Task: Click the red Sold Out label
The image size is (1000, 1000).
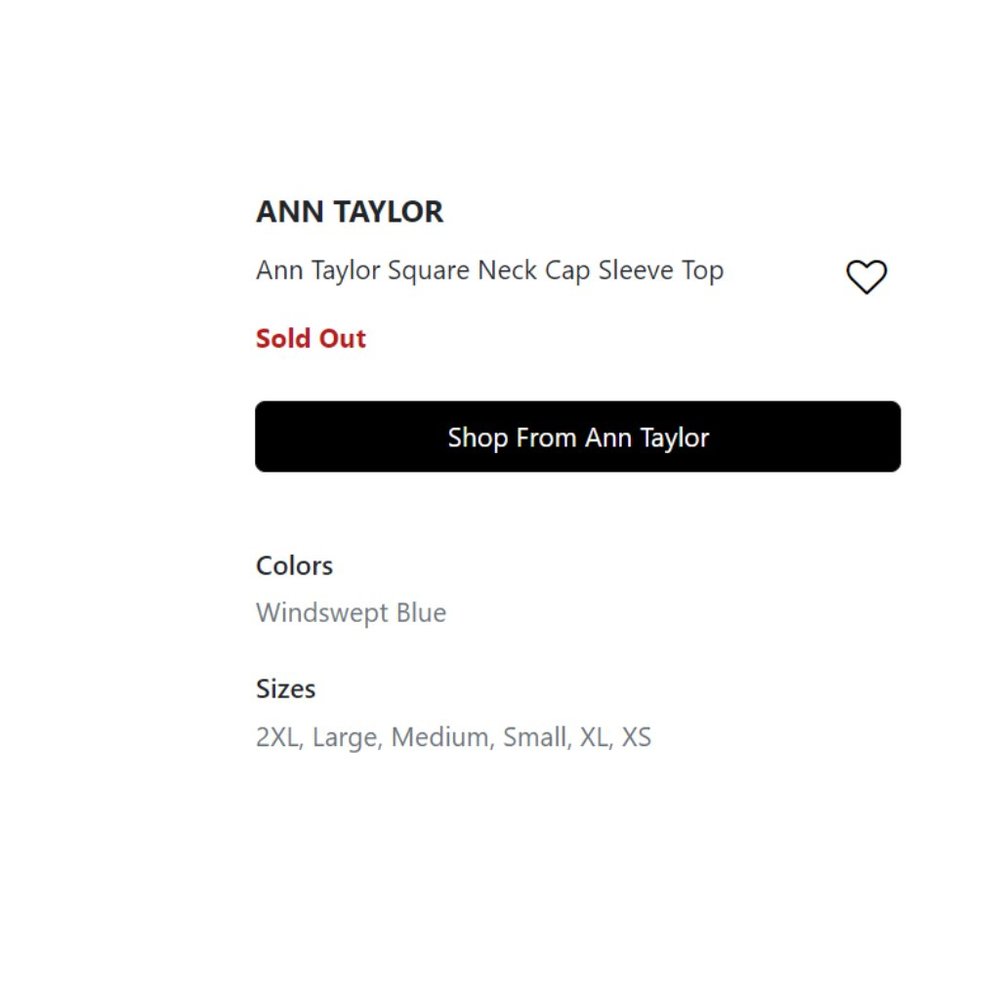Action: click(311, 339)
